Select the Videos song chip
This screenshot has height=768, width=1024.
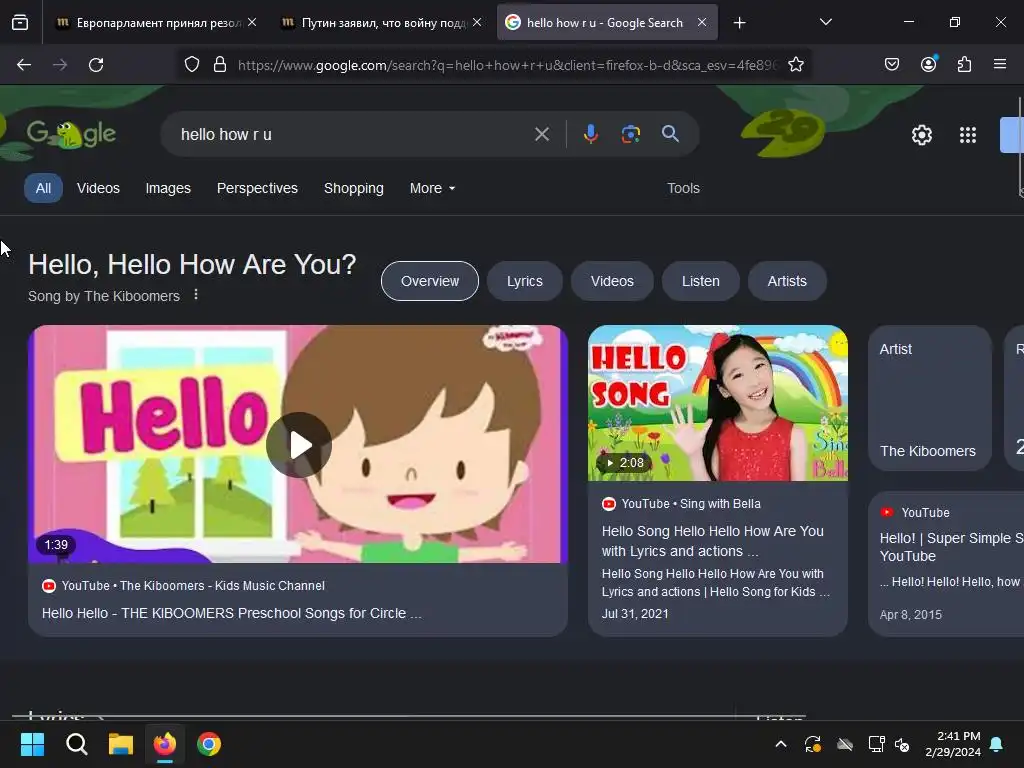point(612,281)
